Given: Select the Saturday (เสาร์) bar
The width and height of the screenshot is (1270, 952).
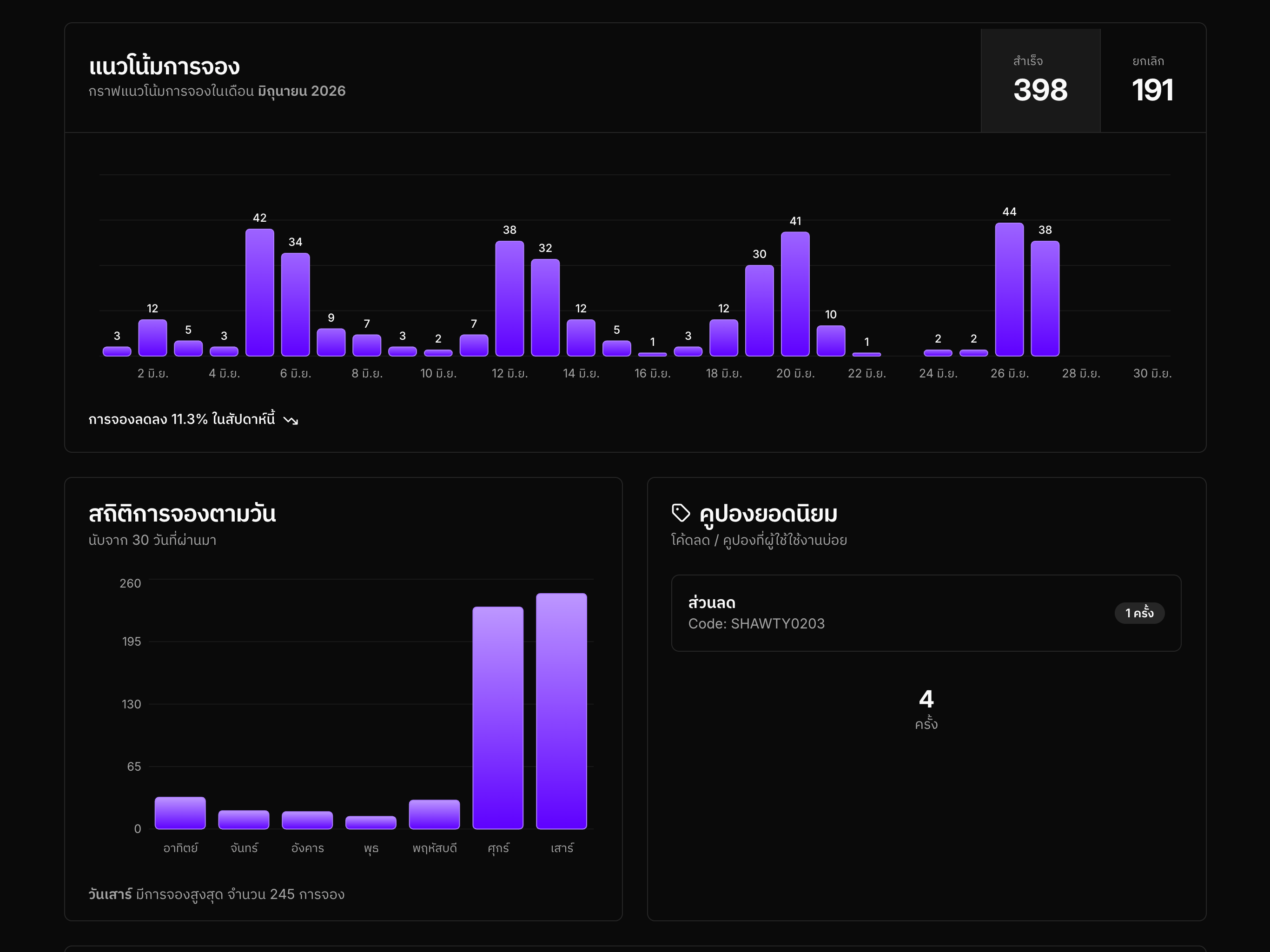Looking at the screenshot, I should pyautogui.click(x=561, y=711).
